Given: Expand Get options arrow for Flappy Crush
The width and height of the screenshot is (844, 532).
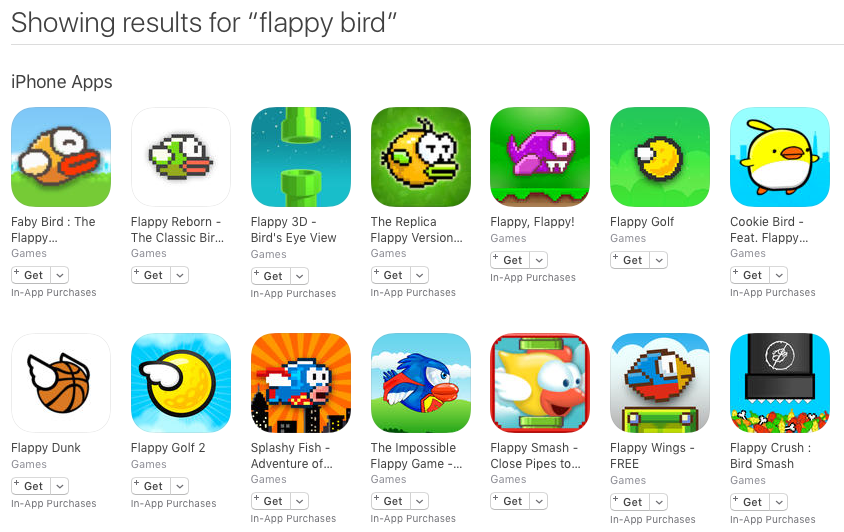Looking at the screenshot, I should [778, 502].
